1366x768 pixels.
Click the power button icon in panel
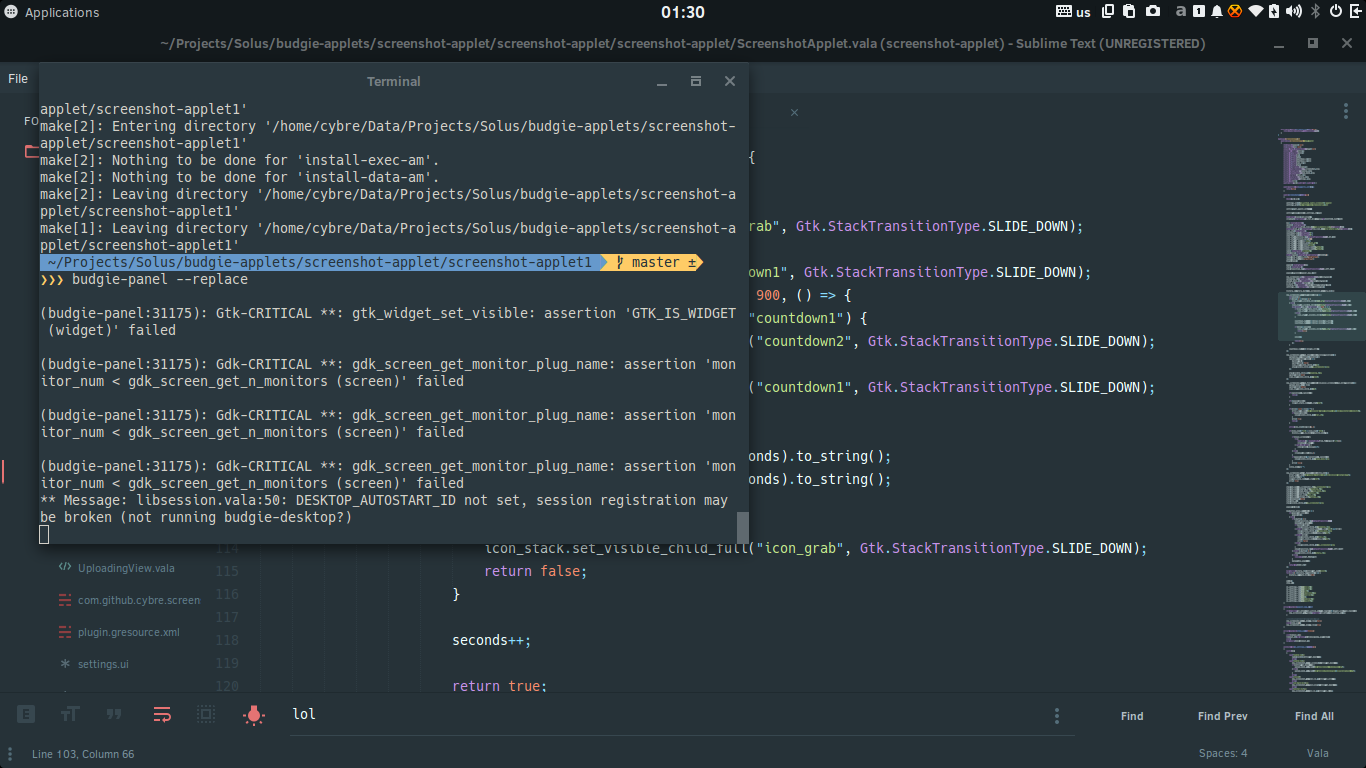1336,12
